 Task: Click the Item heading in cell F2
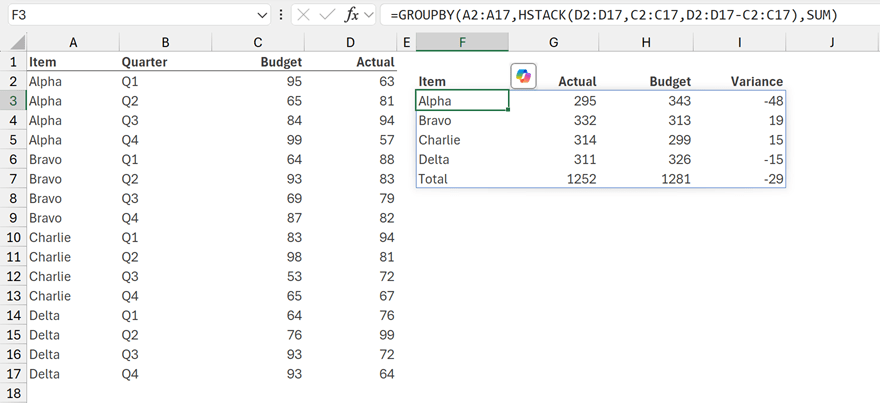[x=462, y=81]
